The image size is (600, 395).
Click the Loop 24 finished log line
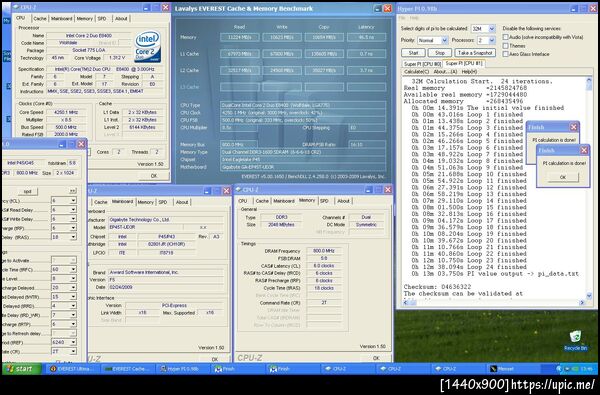point(469,267)
